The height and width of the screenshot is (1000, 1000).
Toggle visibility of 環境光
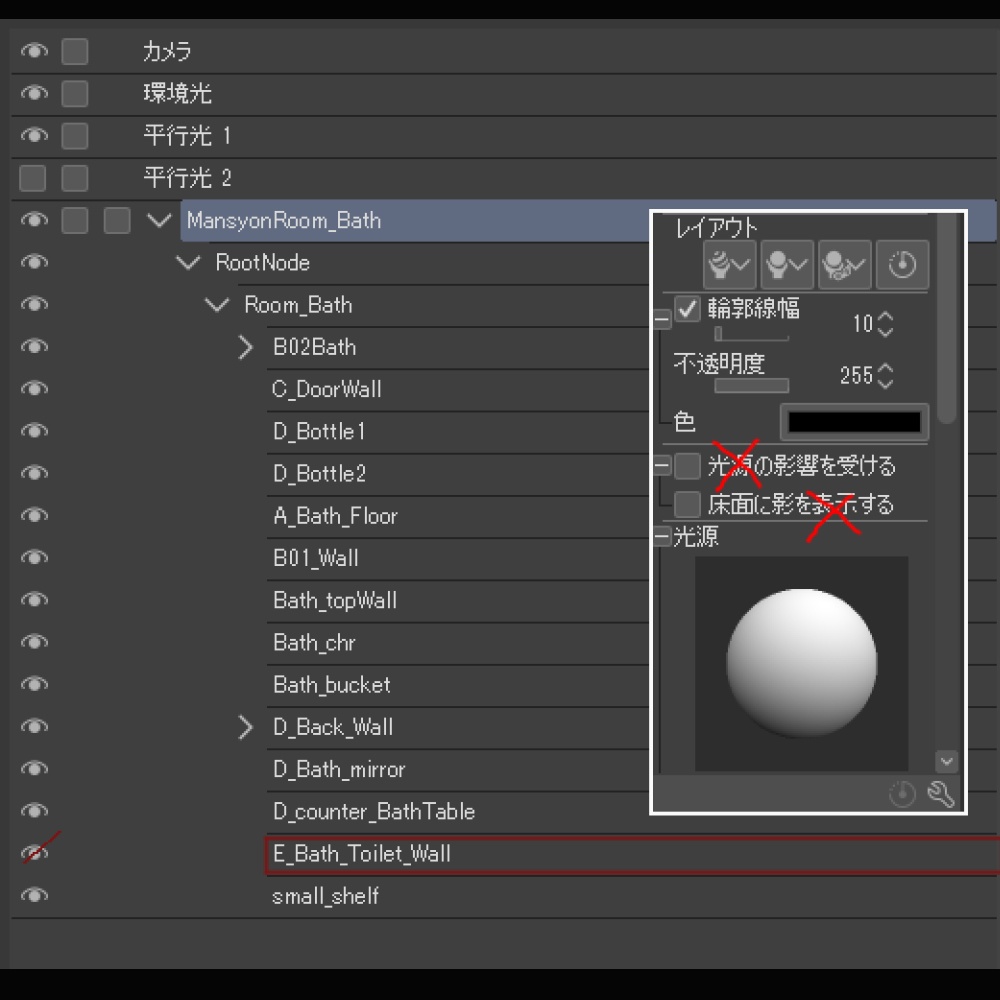34,93
